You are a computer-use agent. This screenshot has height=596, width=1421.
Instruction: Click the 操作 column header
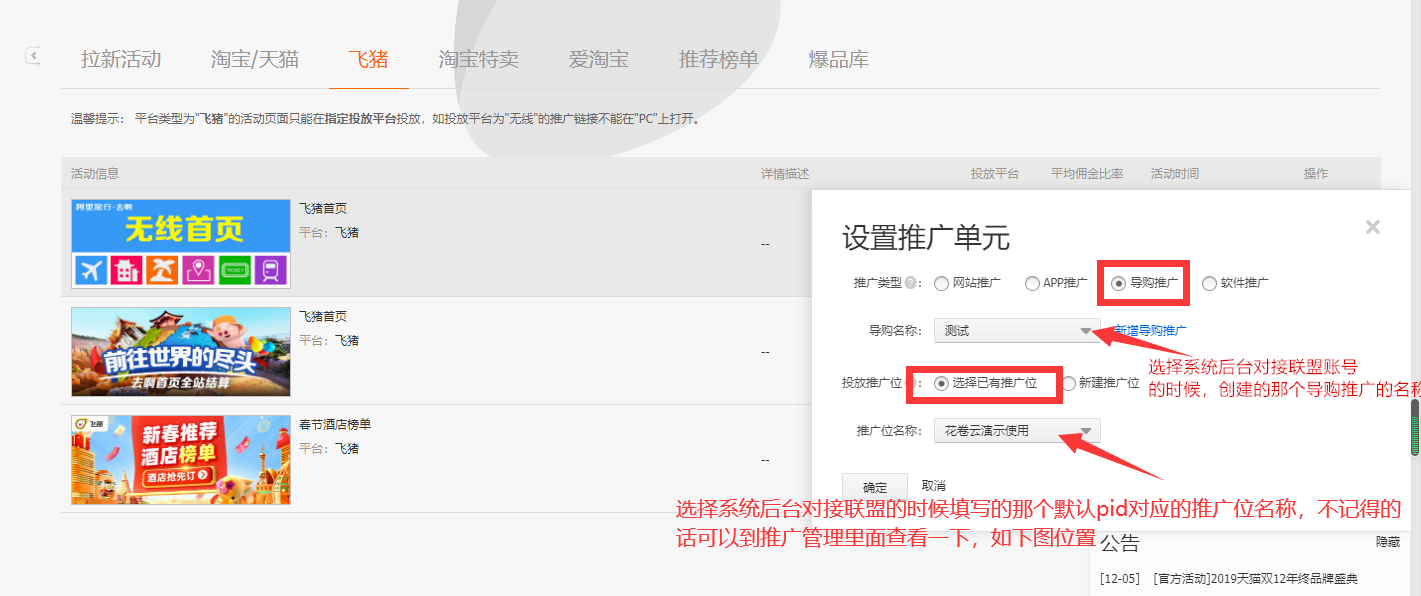coord(1316,173)
